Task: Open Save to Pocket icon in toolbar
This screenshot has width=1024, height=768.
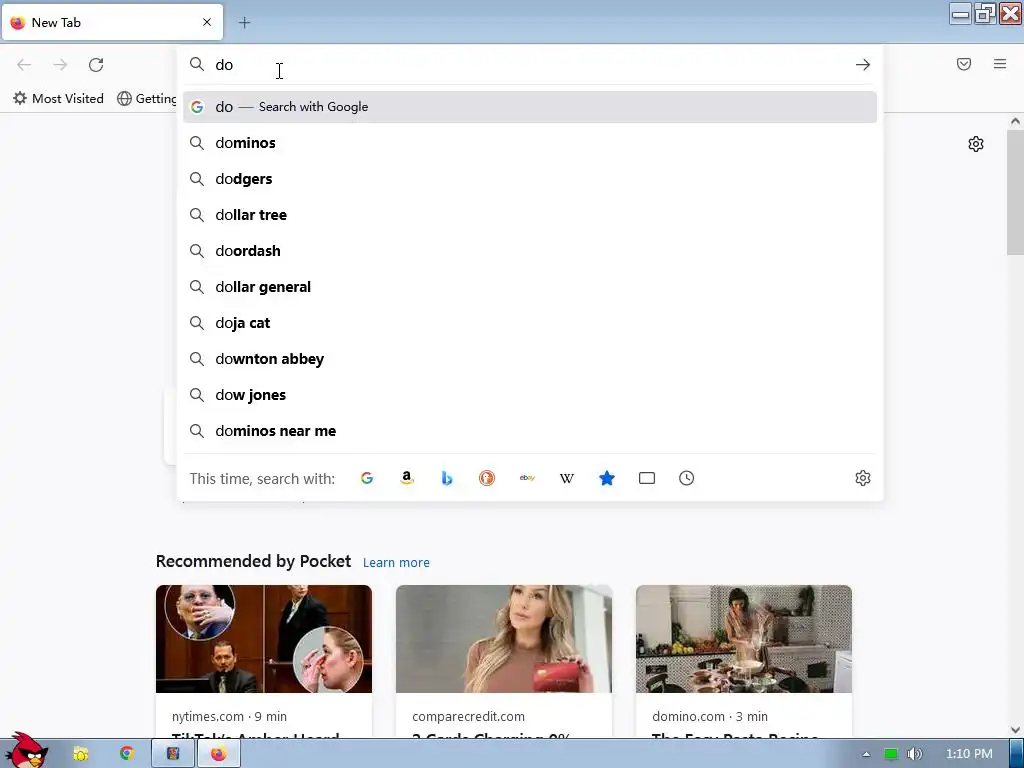Action: [964, 64]
